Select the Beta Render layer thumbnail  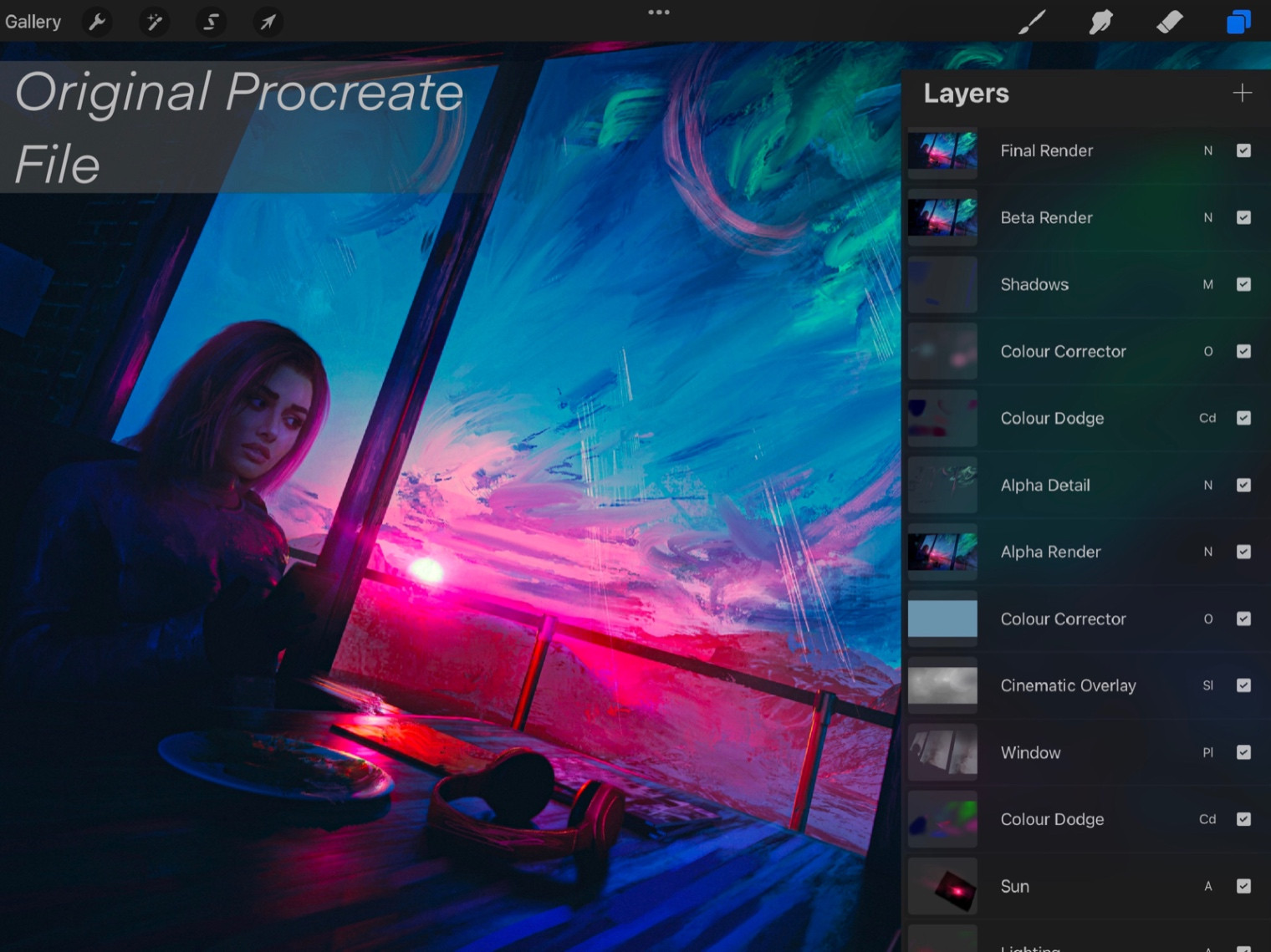pyautogui.click(x=942, y=218)
